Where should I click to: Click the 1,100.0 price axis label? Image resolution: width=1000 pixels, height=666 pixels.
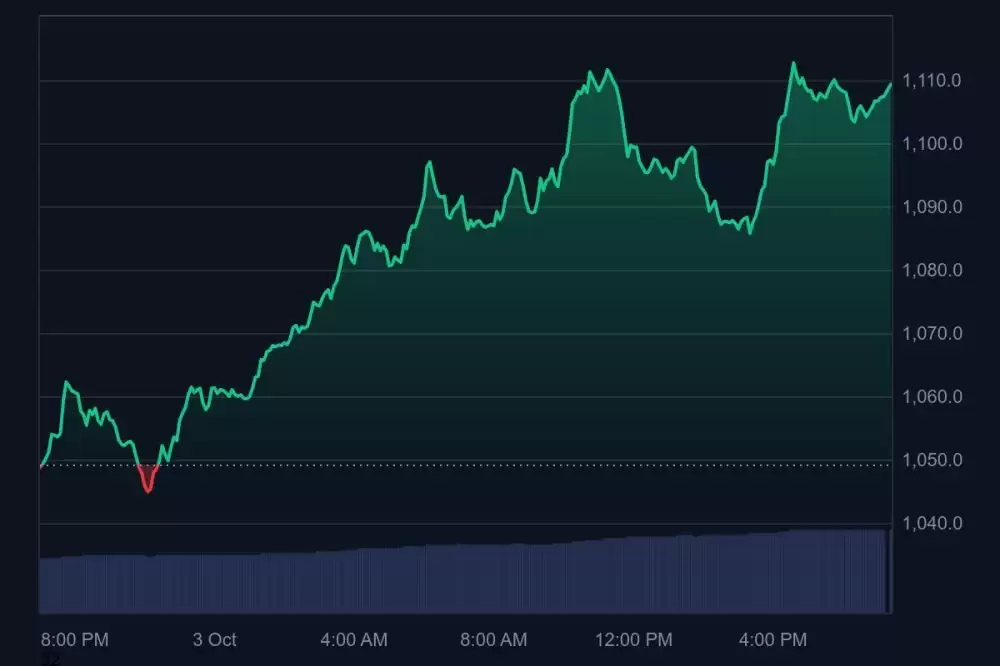point(932,144)
